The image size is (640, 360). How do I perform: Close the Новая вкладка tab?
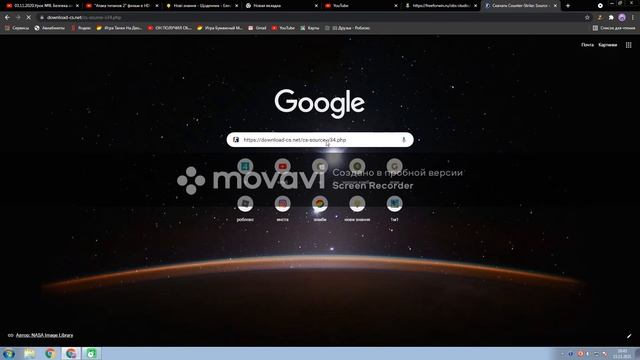tap(316, 6)
